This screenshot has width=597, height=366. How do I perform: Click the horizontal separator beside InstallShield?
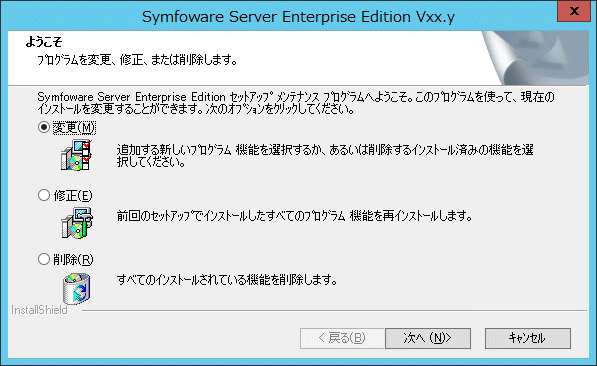coord(335,311)
